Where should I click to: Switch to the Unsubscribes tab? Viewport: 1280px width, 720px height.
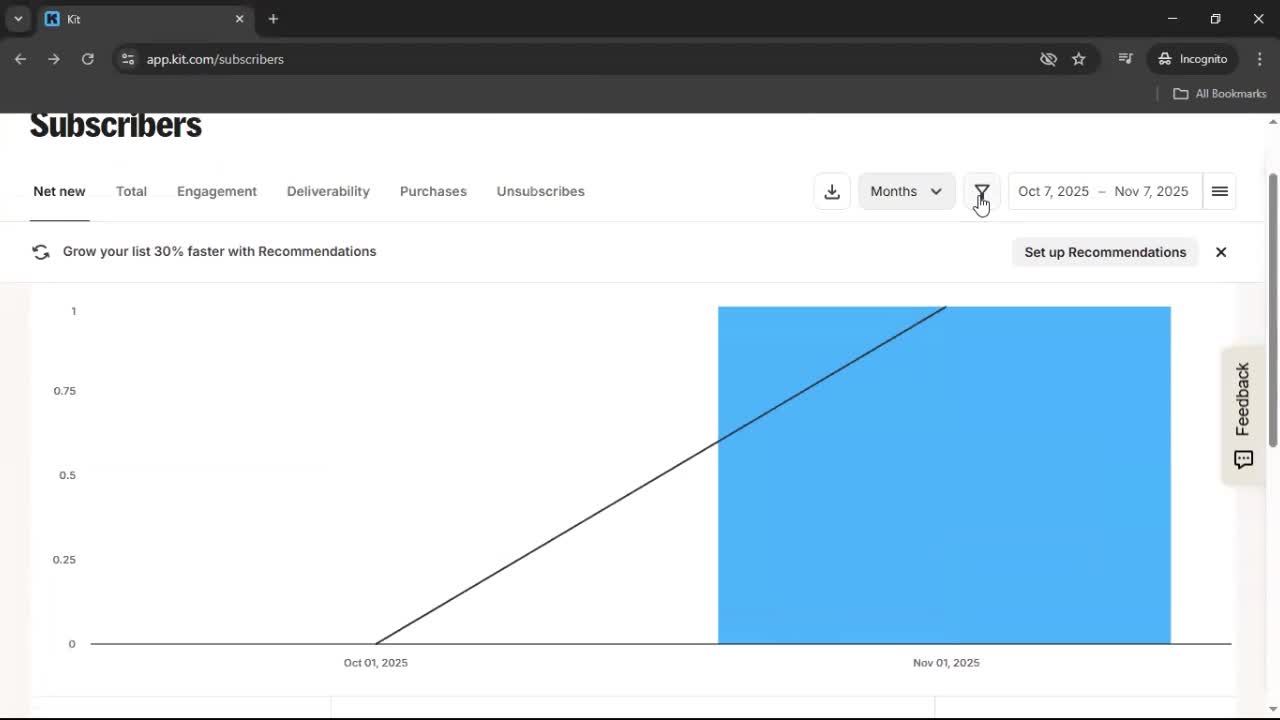coord(540,191)
